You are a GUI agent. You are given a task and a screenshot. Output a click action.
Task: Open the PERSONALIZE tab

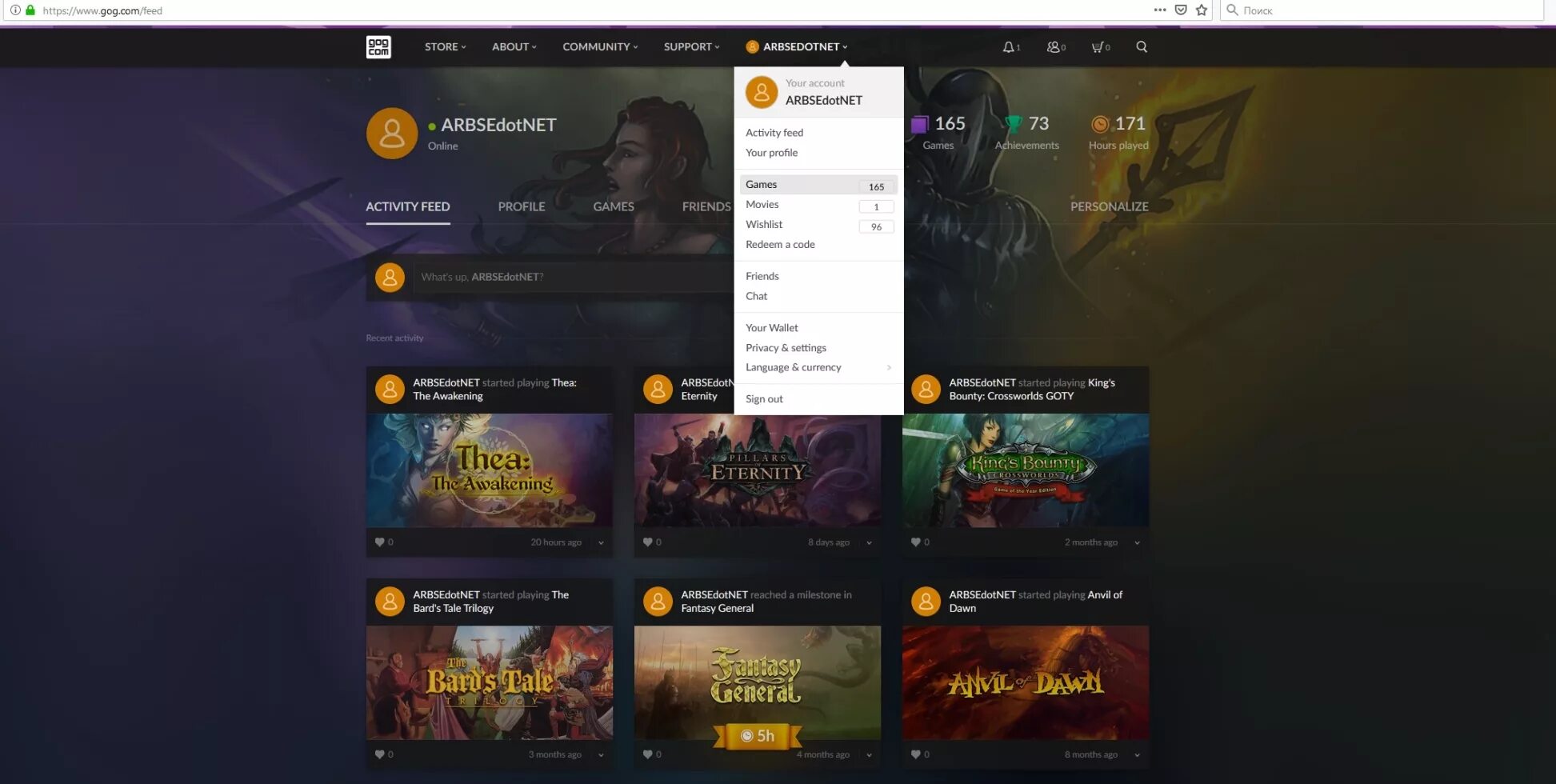pos(1109,206)
